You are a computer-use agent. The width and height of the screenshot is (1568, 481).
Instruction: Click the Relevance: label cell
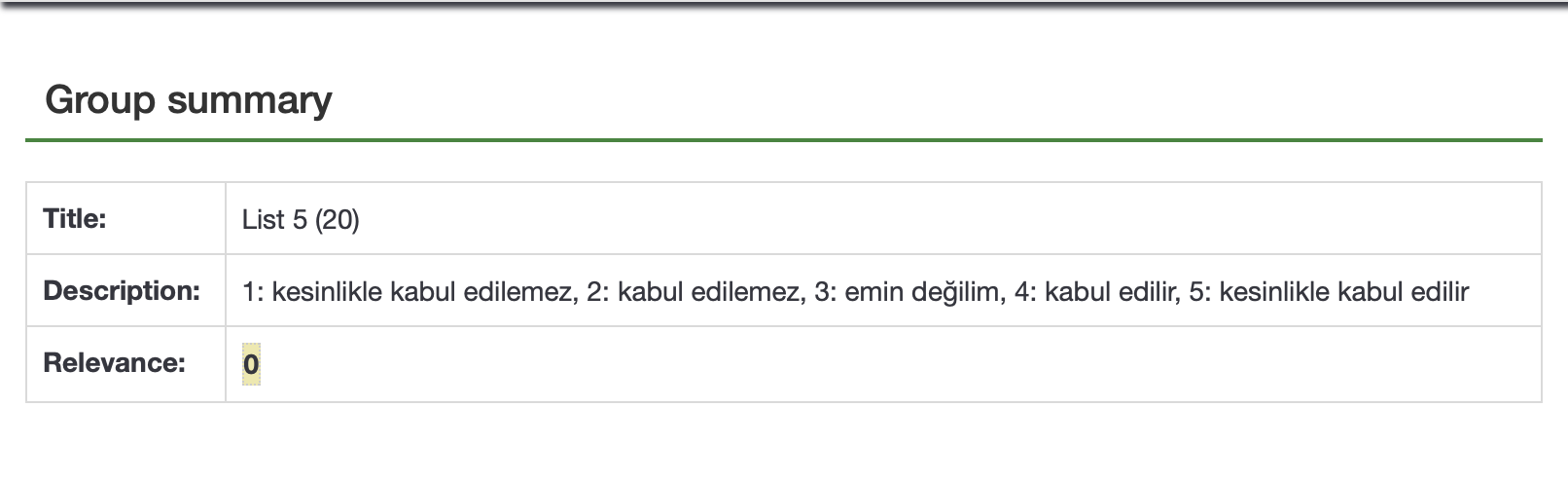[114, 363]
